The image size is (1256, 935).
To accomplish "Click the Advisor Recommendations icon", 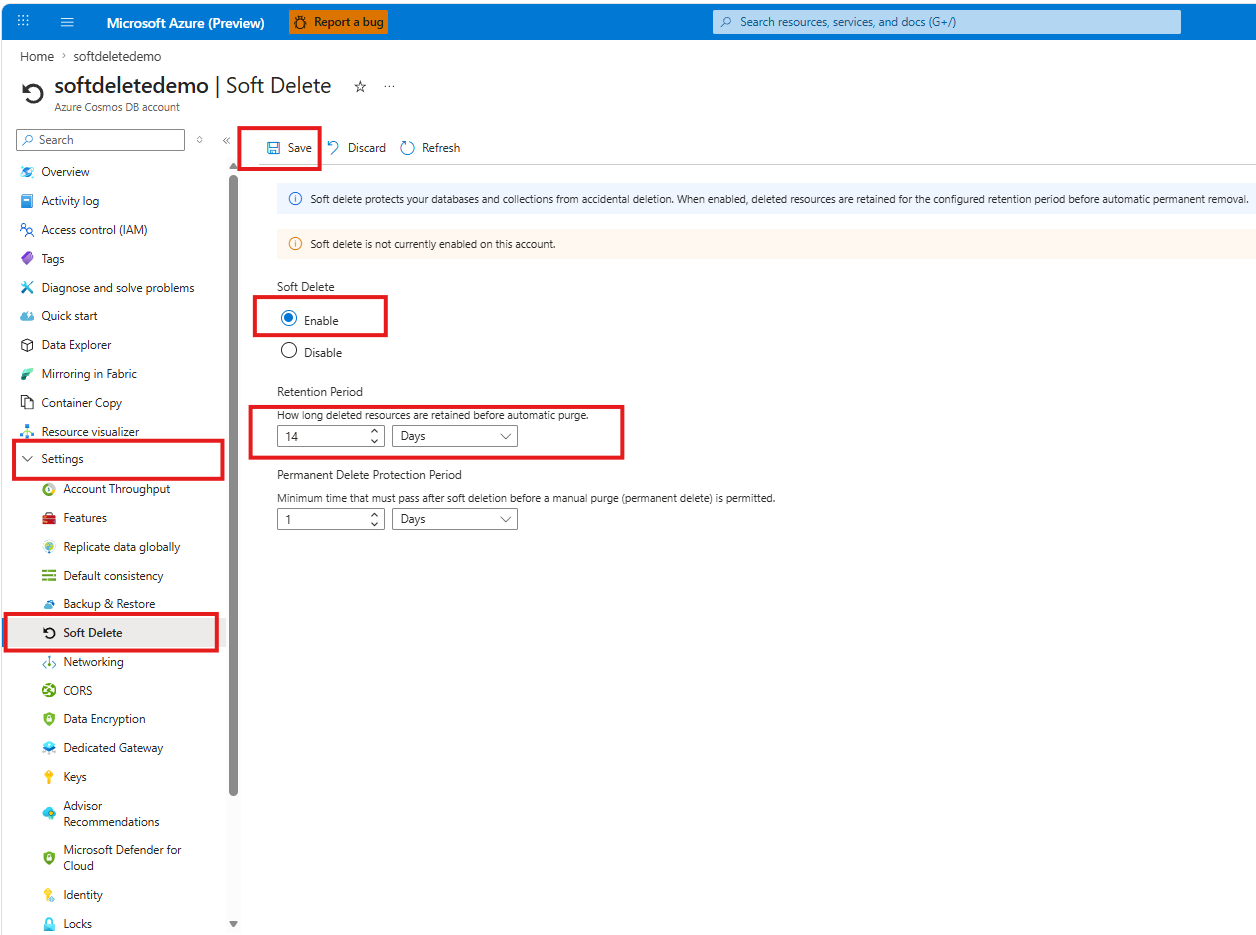I will [x=49, y=814].
